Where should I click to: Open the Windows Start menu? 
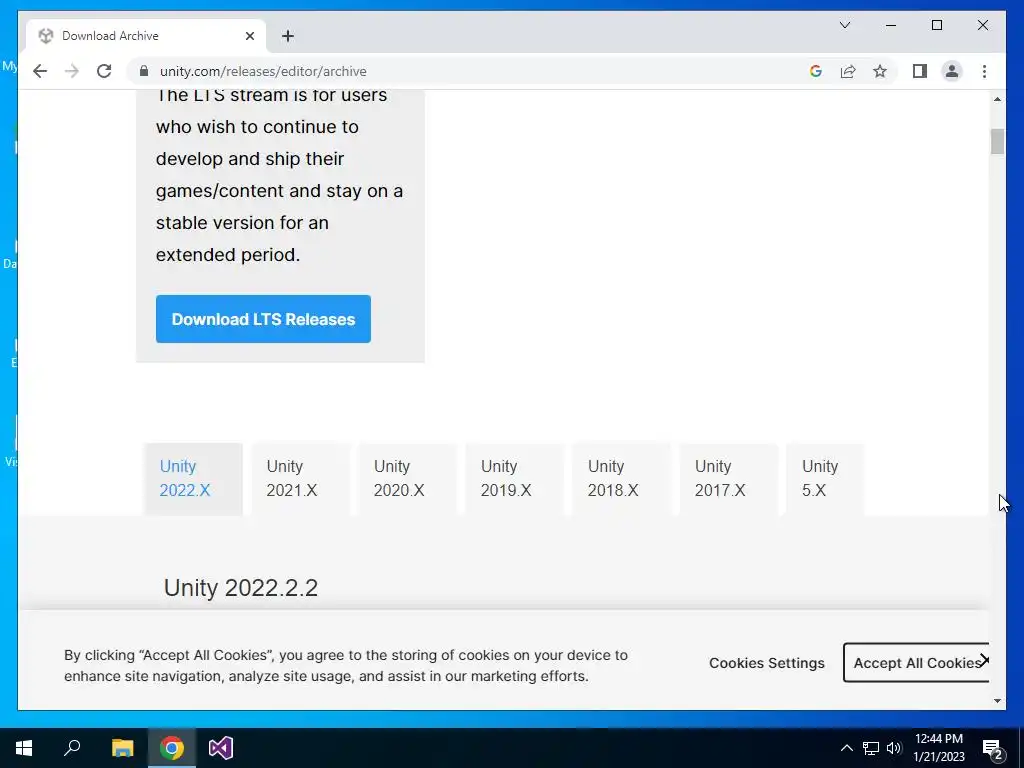24,748
